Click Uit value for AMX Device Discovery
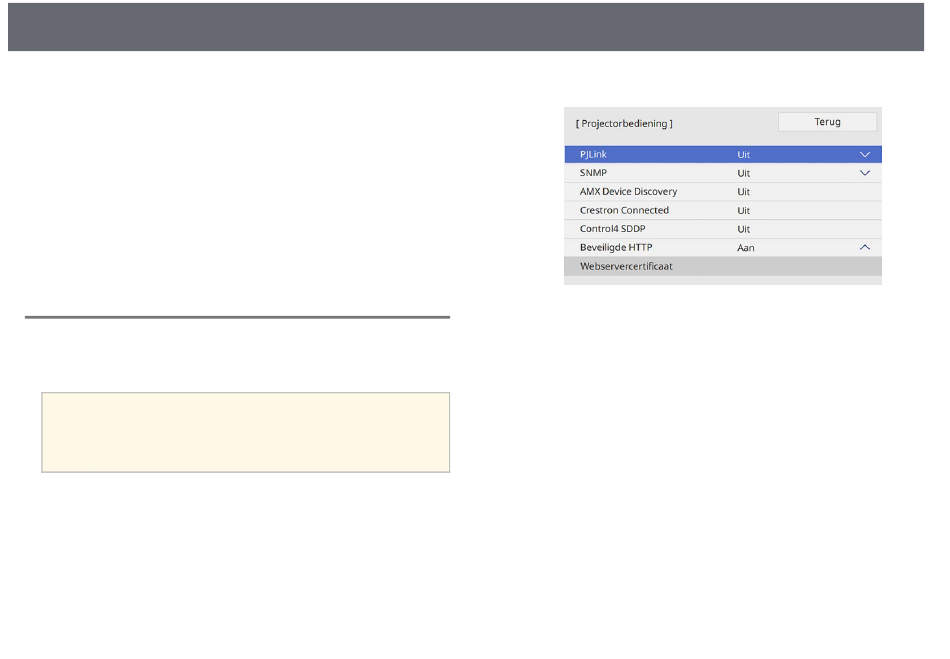The image size is (950, 659). (743, 192)
